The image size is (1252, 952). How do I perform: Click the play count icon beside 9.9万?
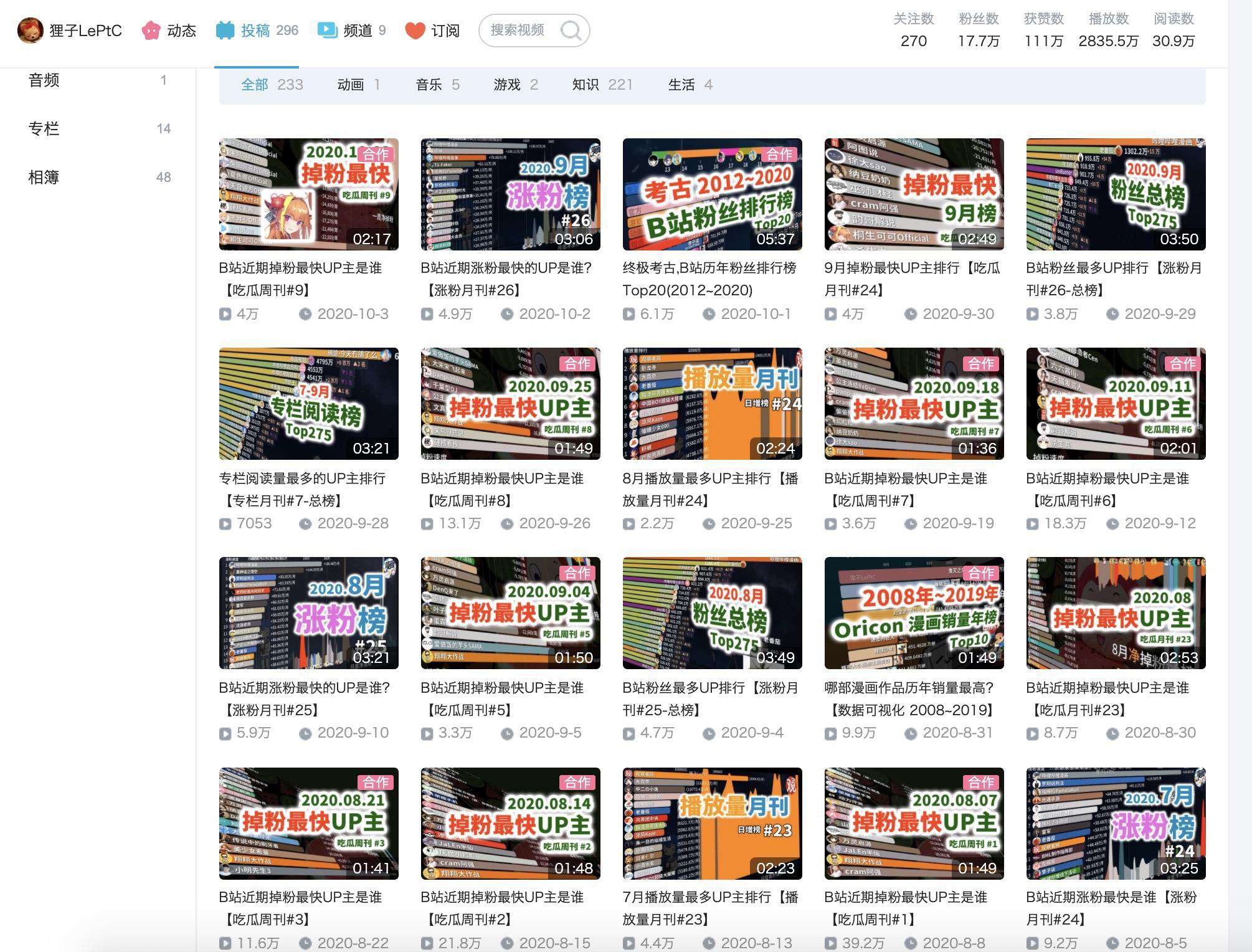pyautogui.click(x=830, y=733)
